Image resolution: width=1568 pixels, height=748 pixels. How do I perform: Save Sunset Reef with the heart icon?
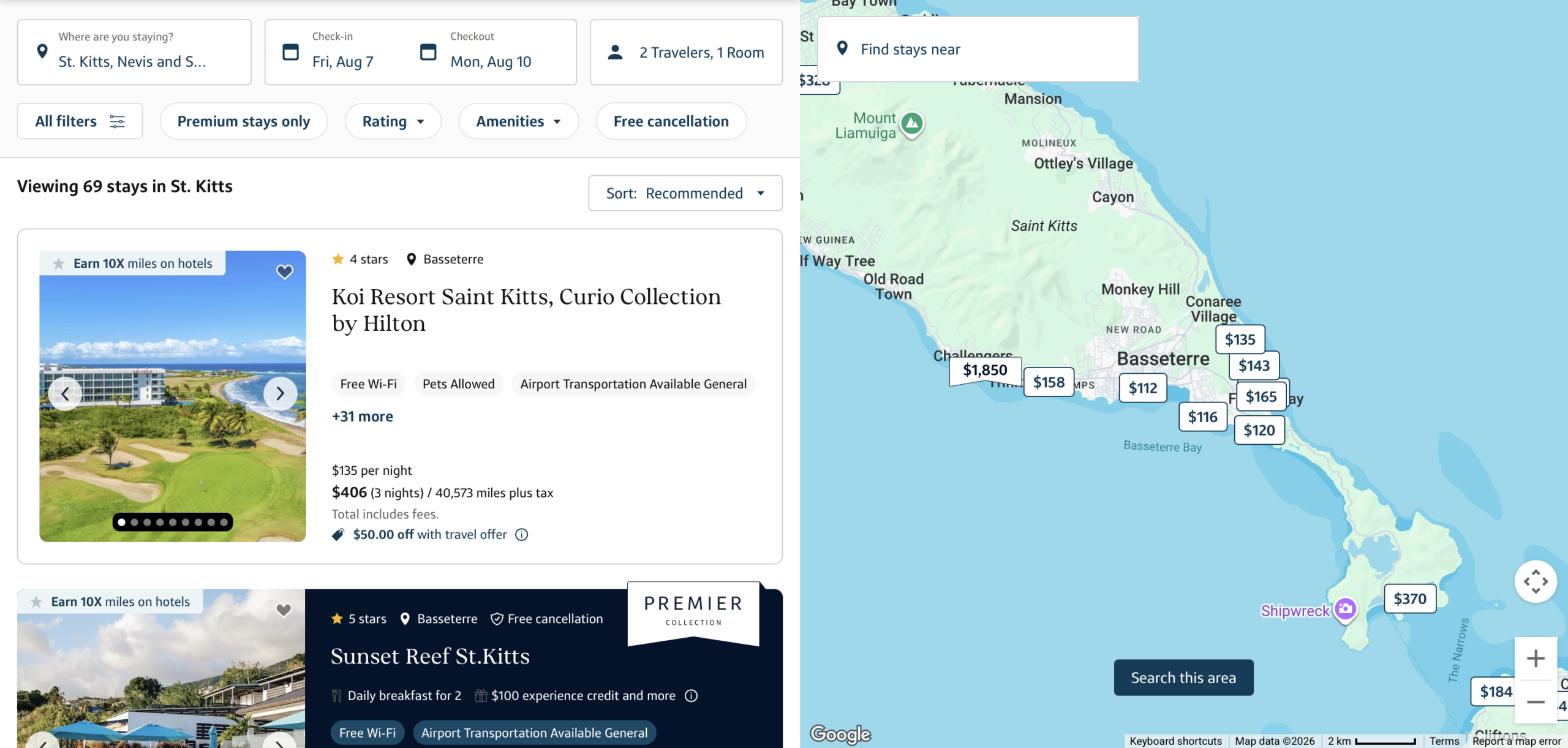click(x=283, y=610)
